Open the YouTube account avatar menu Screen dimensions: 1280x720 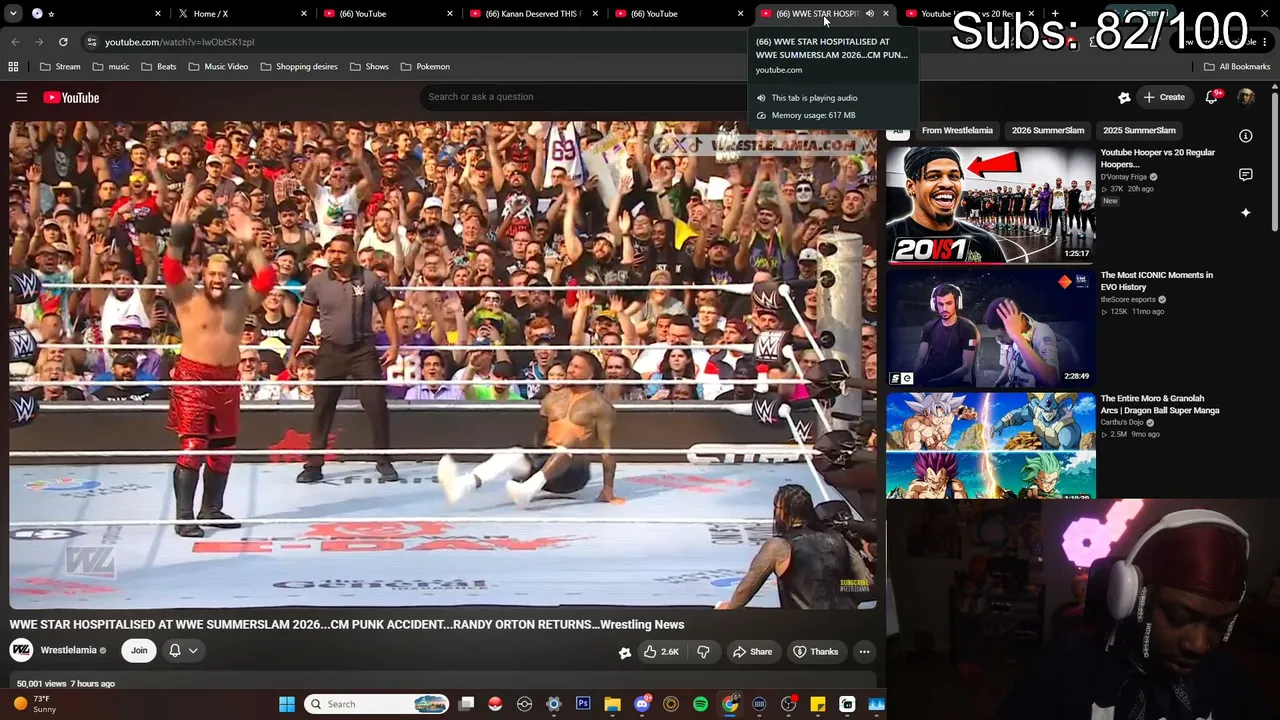[1246, 97]
